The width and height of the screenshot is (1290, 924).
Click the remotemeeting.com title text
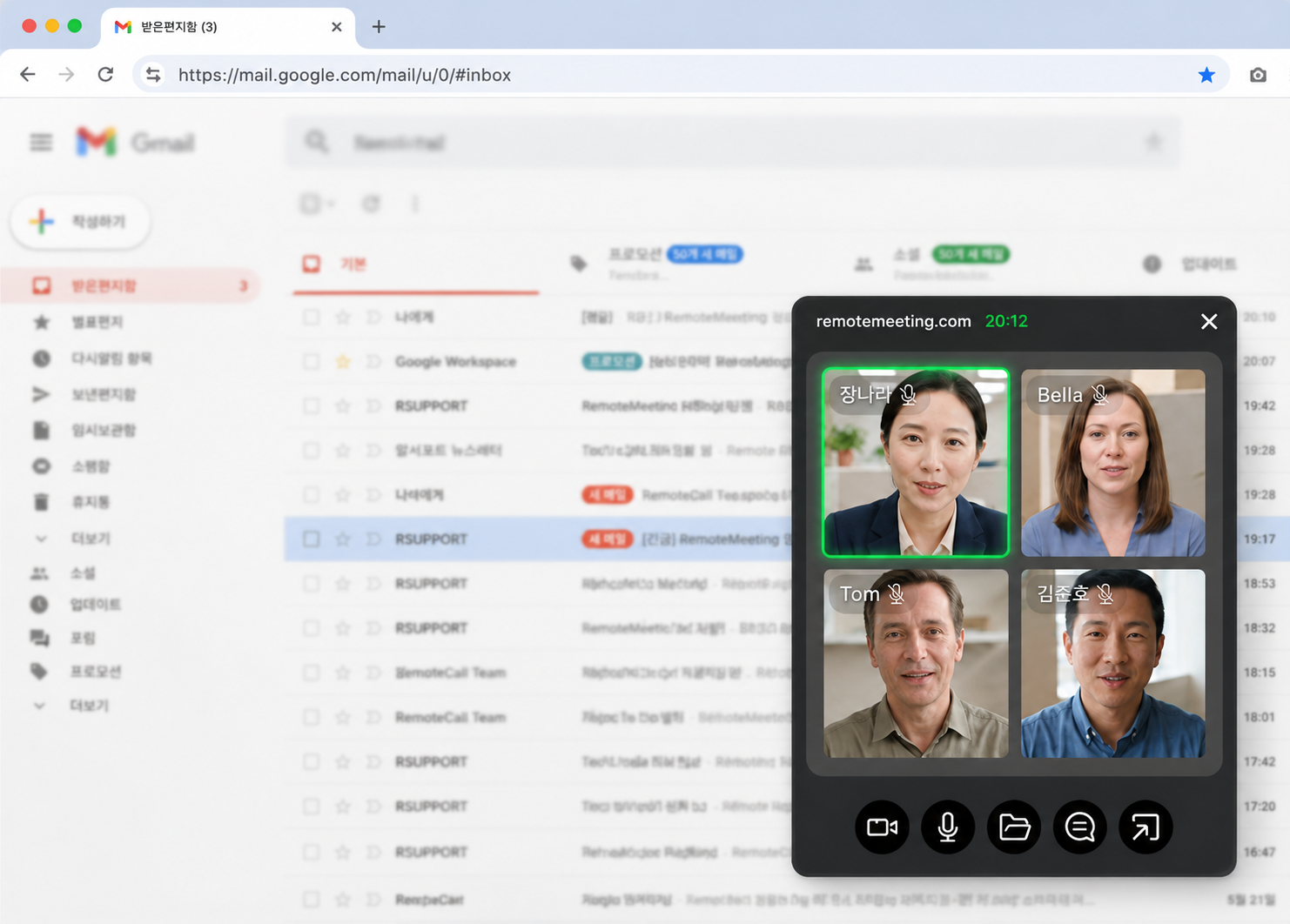tap(893, 321)
